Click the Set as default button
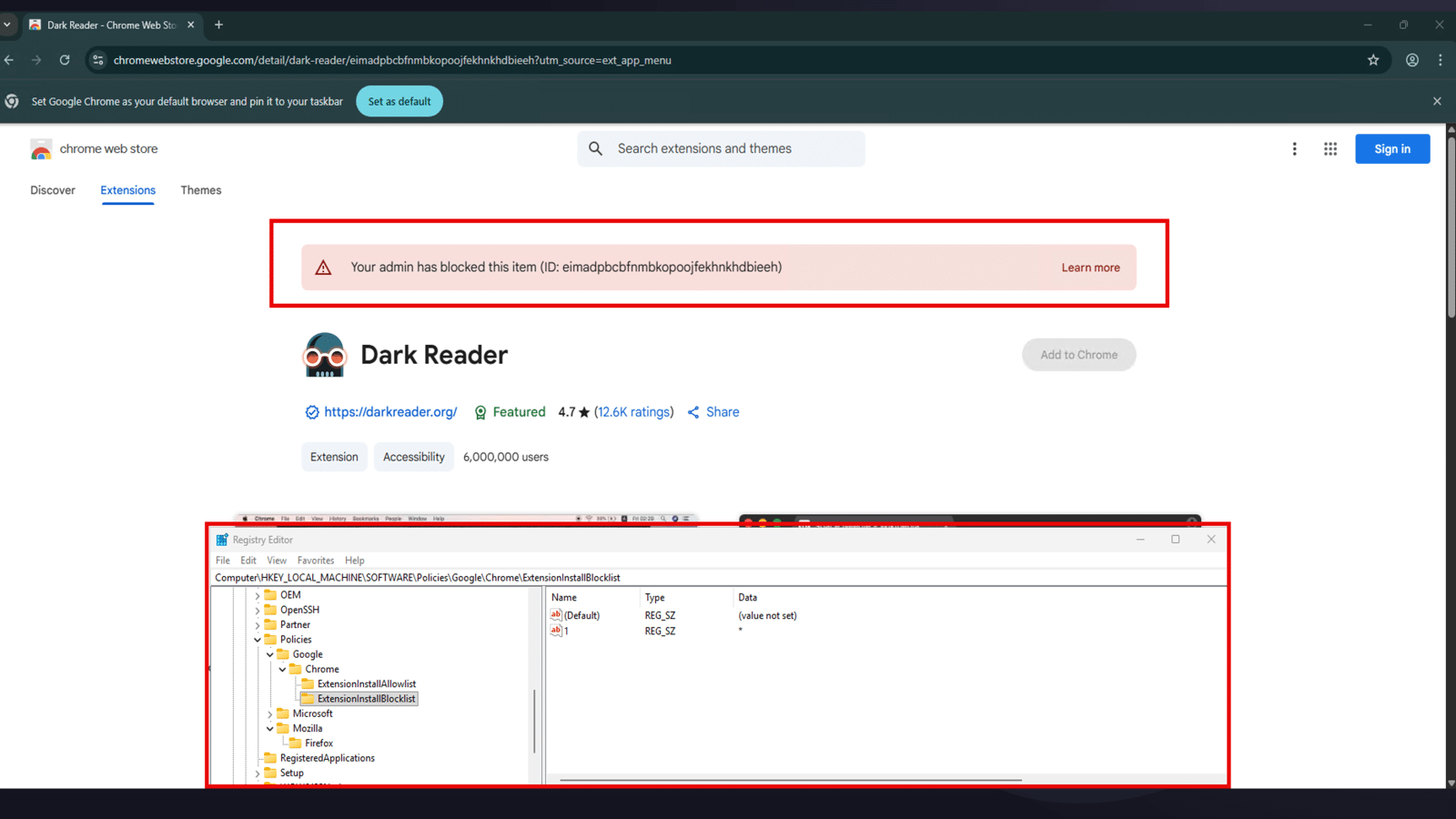The height and width of the screenshot is (819, 1456). click(x=399, y=101)
